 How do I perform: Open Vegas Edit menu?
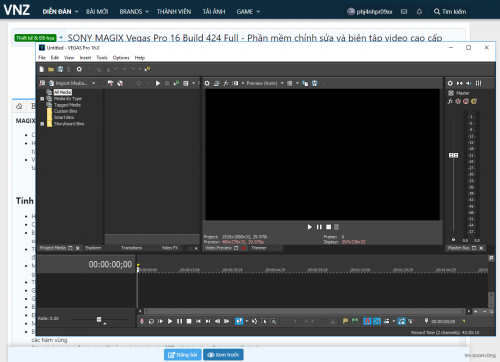[x=54, y=58]
